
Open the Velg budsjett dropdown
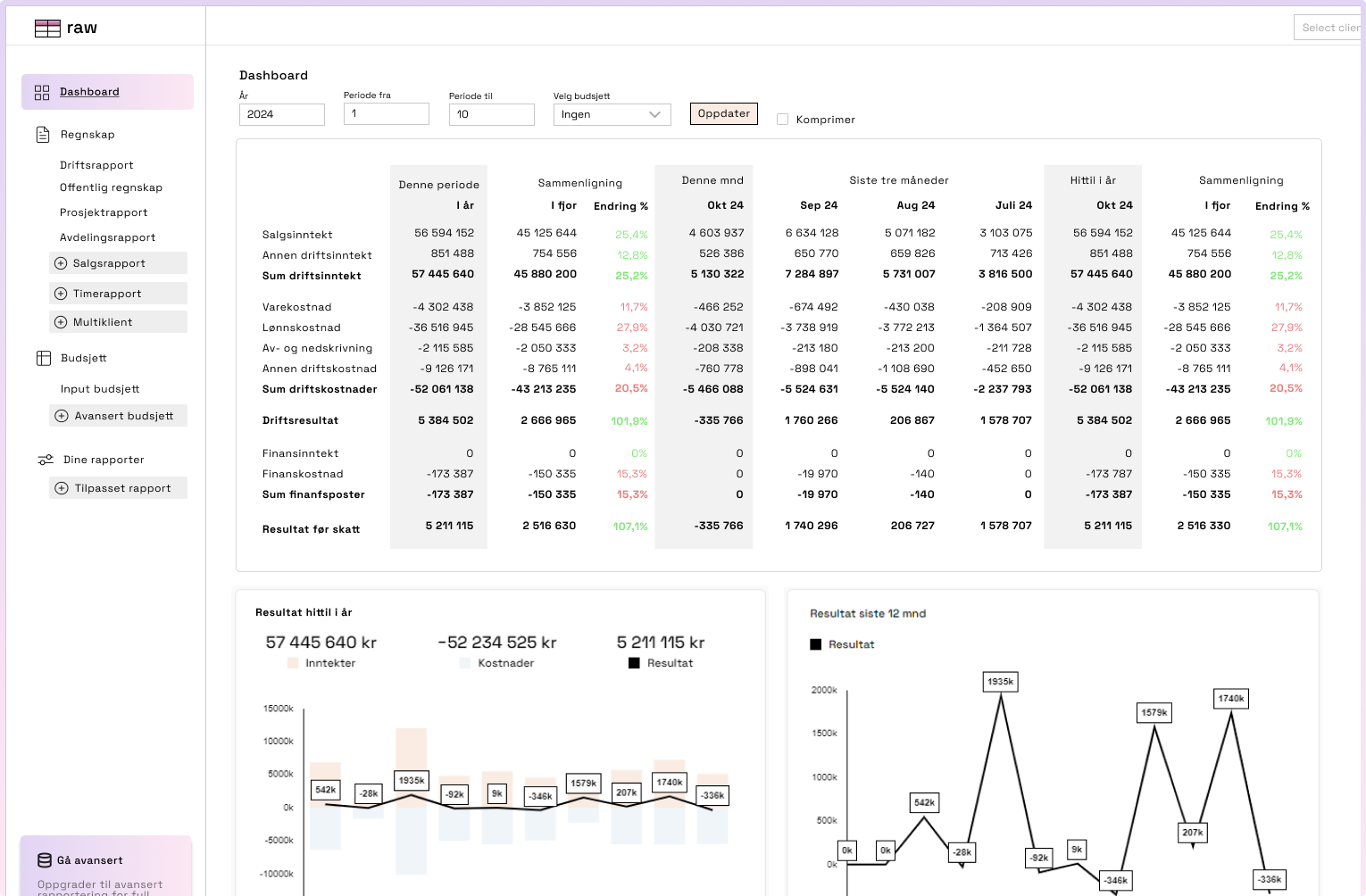(x=612, y=114)
